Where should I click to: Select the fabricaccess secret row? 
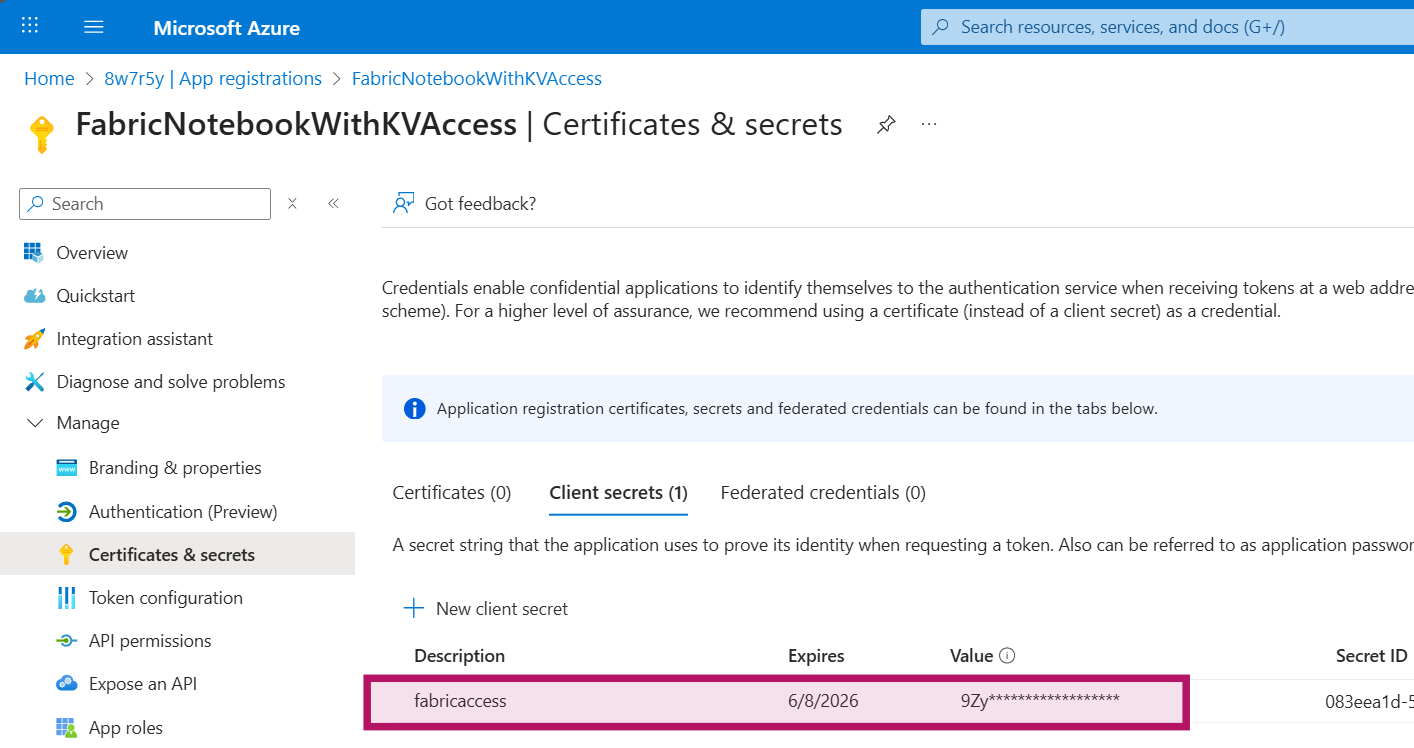pyautogui.click(x=460, y=701)
